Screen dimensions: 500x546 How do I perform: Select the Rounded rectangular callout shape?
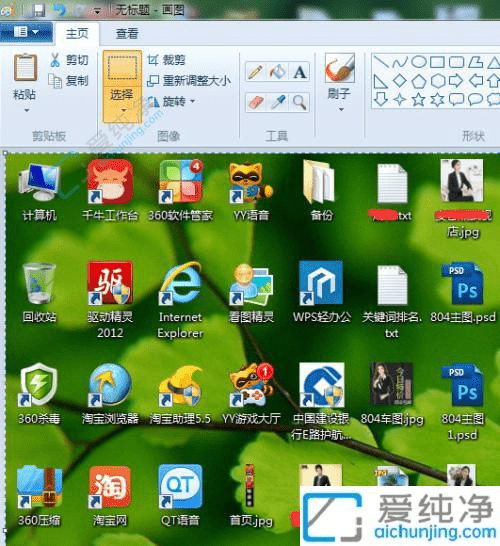456,100
